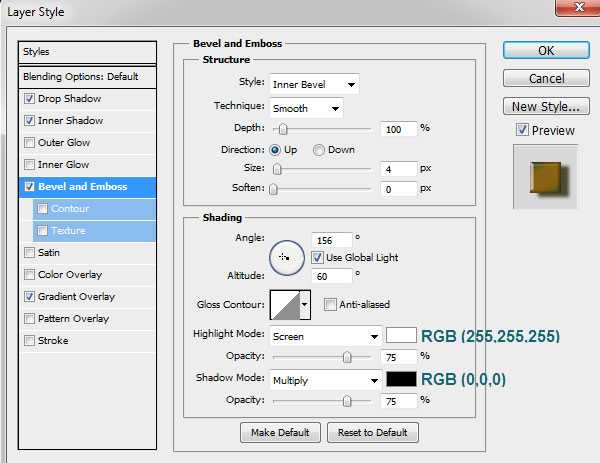Screen dimensions: 600x463
Task: Click the Depth percentage input field
Action: (x=398, y=129)
